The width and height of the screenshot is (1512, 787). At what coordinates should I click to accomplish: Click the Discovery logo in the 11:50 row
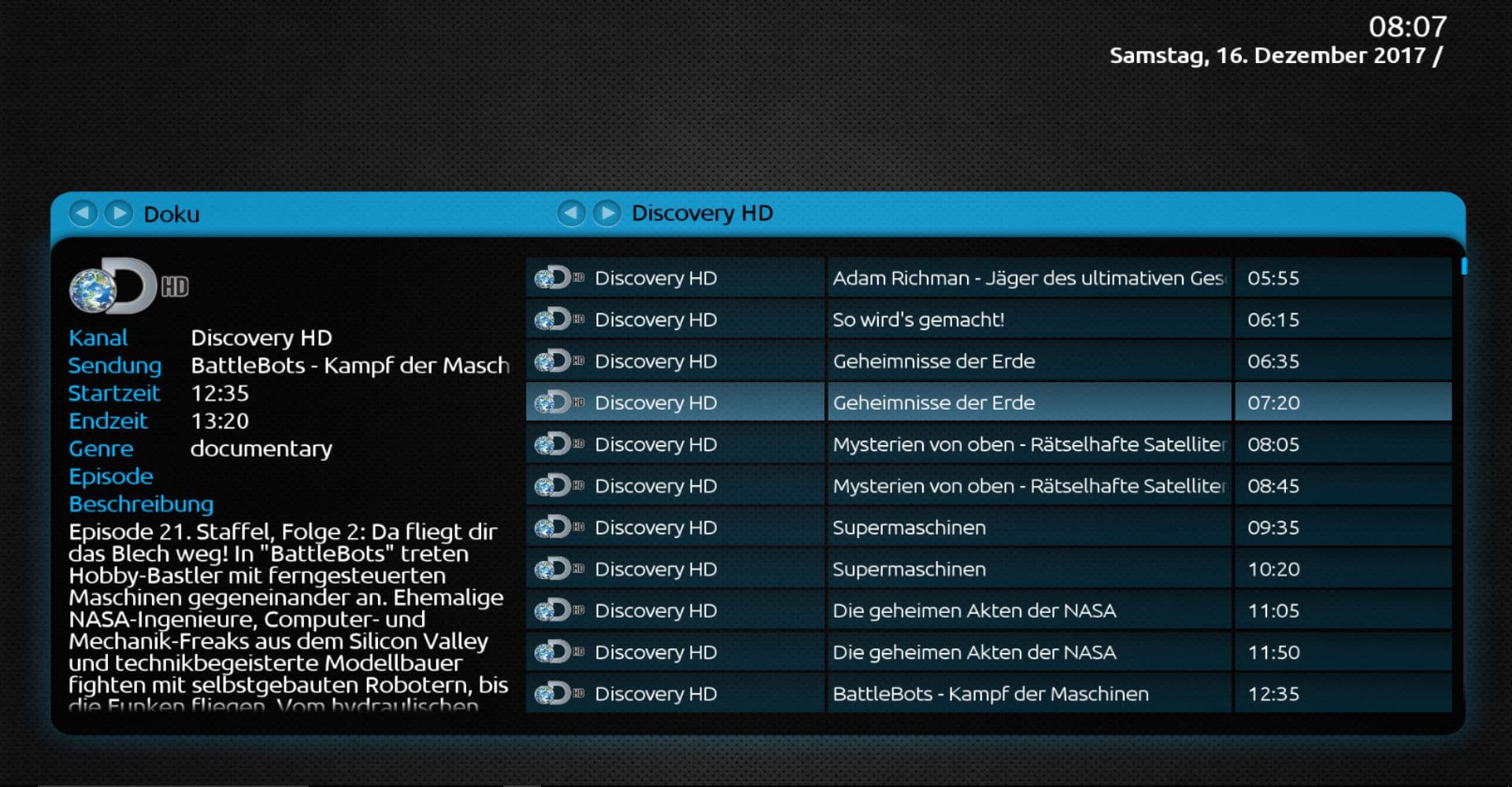tap(559, 652)
